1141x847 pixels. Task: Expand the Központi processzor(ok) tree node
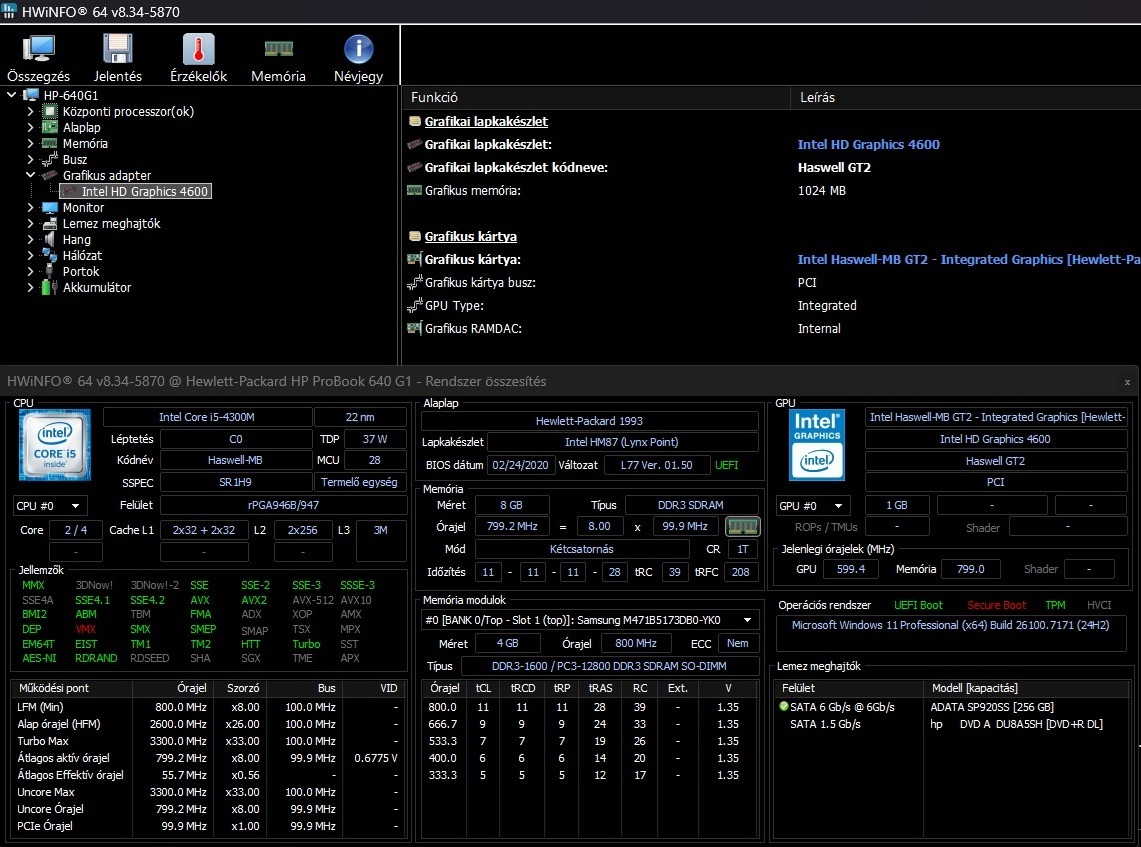(x=31, y=112)
